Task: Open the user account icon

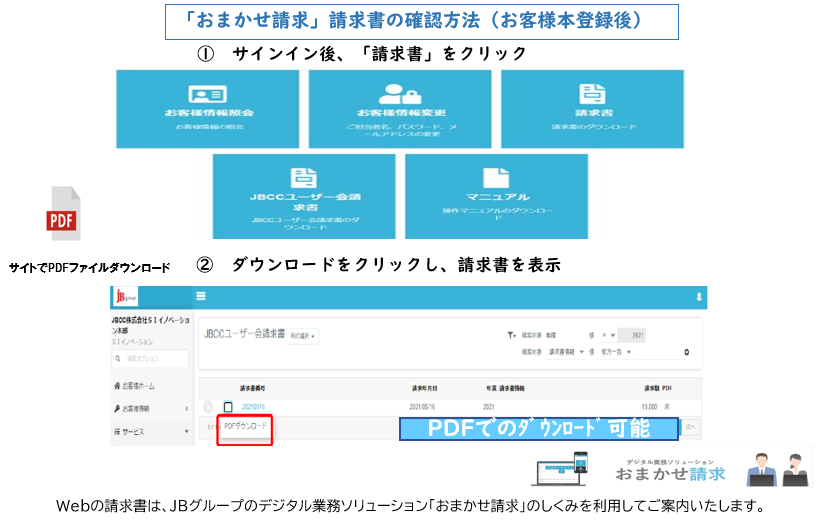Action: pos(699,297)
